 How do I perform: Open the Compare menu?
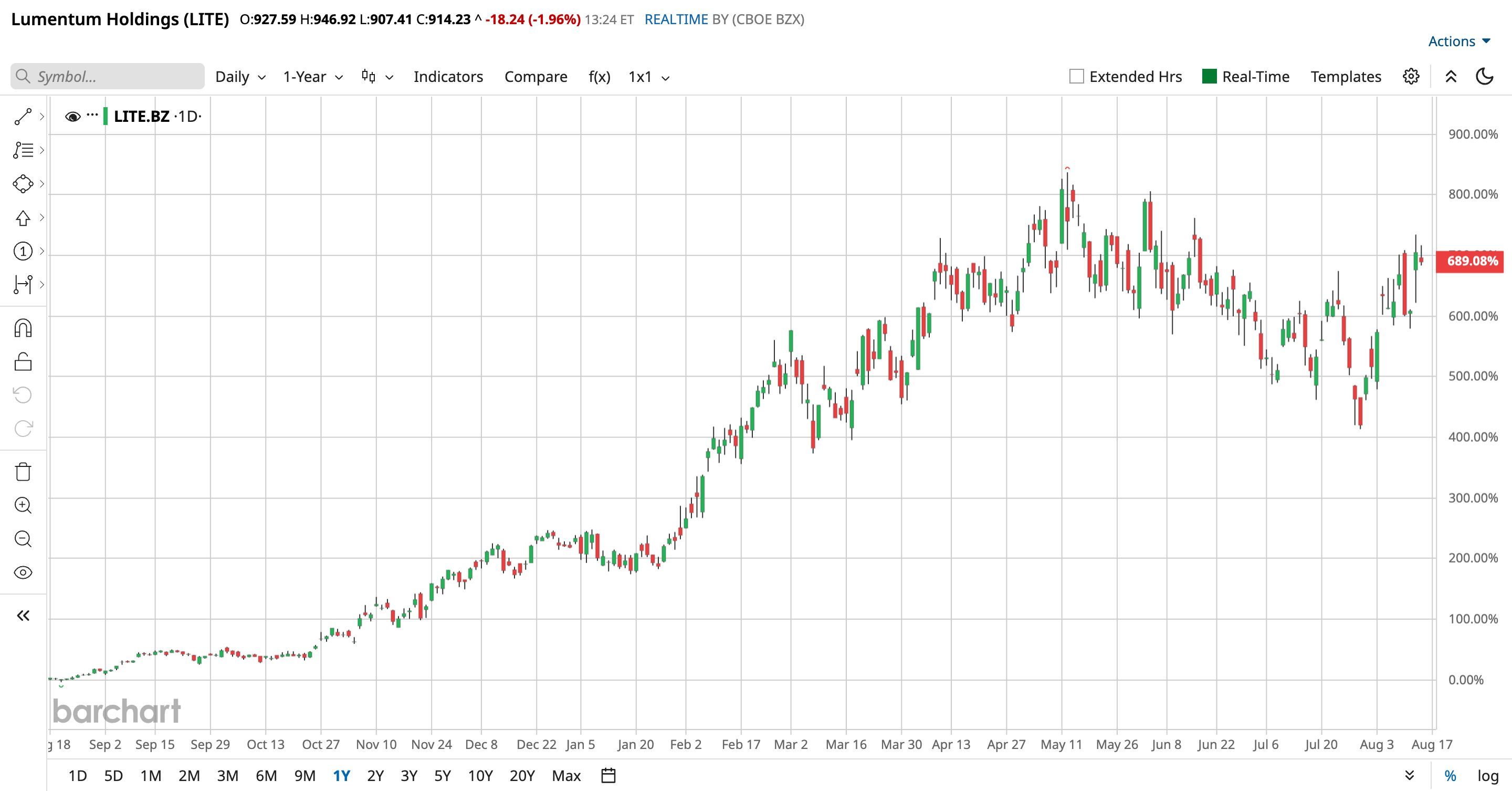pyautogui.click(x=536, y=77)
